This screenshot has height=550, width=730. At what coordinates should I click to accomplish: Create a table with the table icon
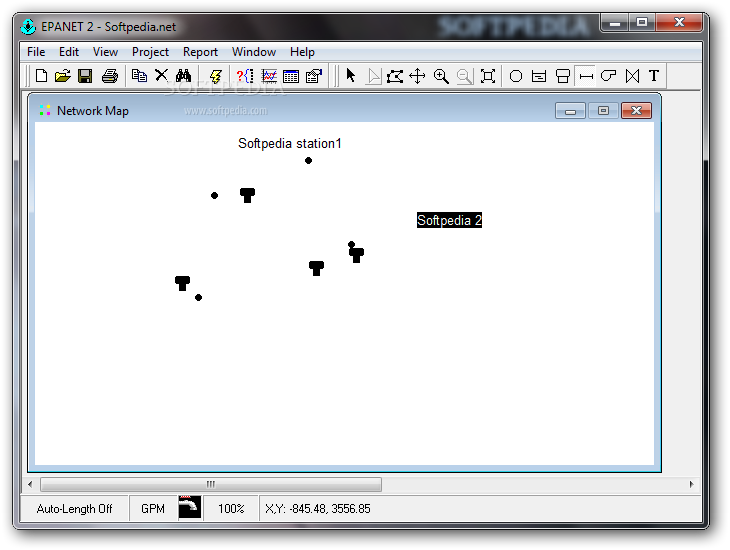tap(291, 75)
